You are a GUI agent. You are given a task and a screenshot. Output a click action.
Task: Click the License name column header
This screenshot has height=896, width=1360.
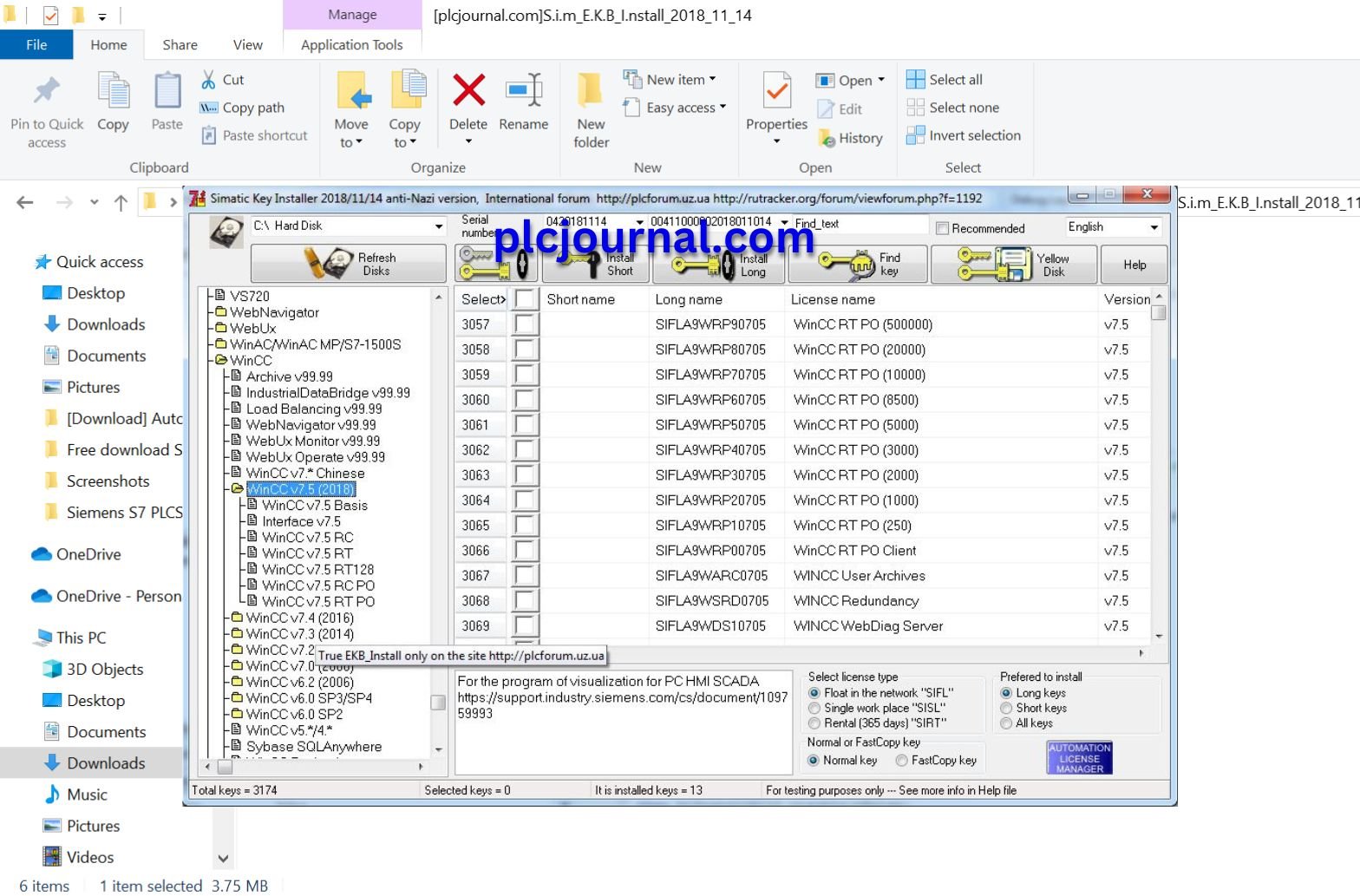pos(941,299)
